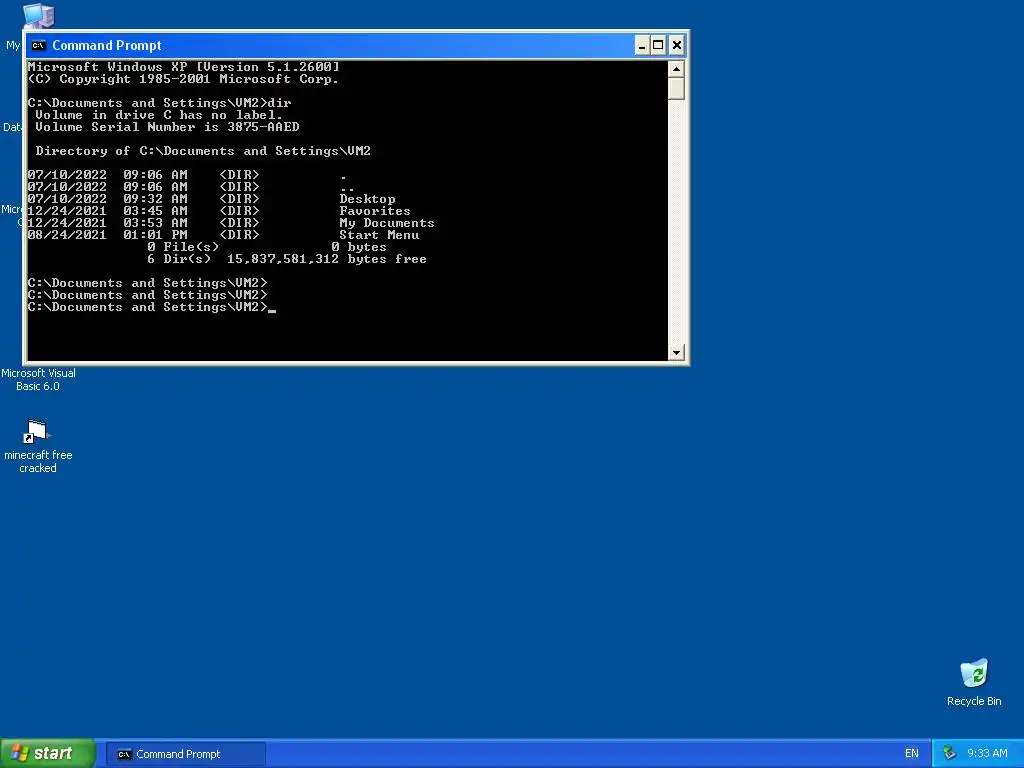Select the My Computer desktop icon

(38, 15)
